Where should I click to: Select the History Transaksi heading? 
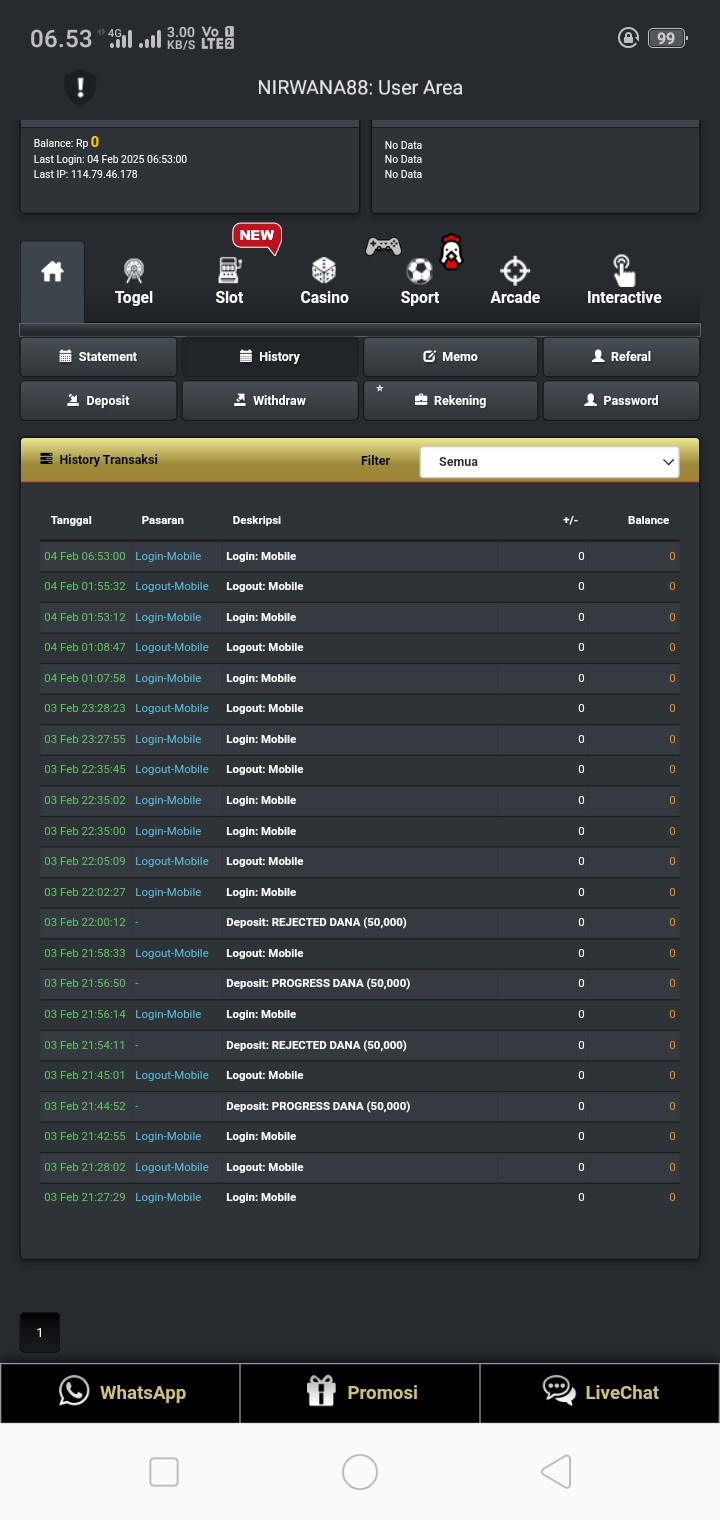click(x=108, y=460)
